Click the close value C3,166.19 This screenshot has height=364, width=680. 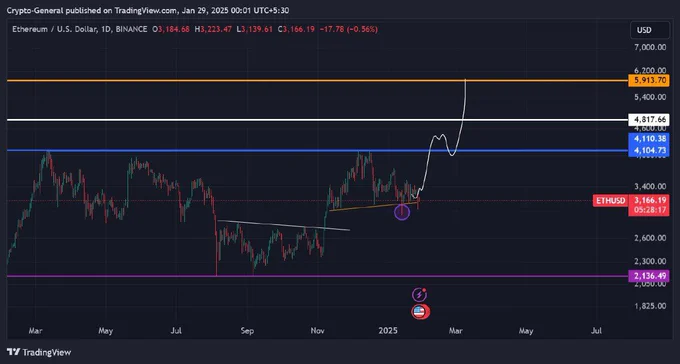[296, 30]
